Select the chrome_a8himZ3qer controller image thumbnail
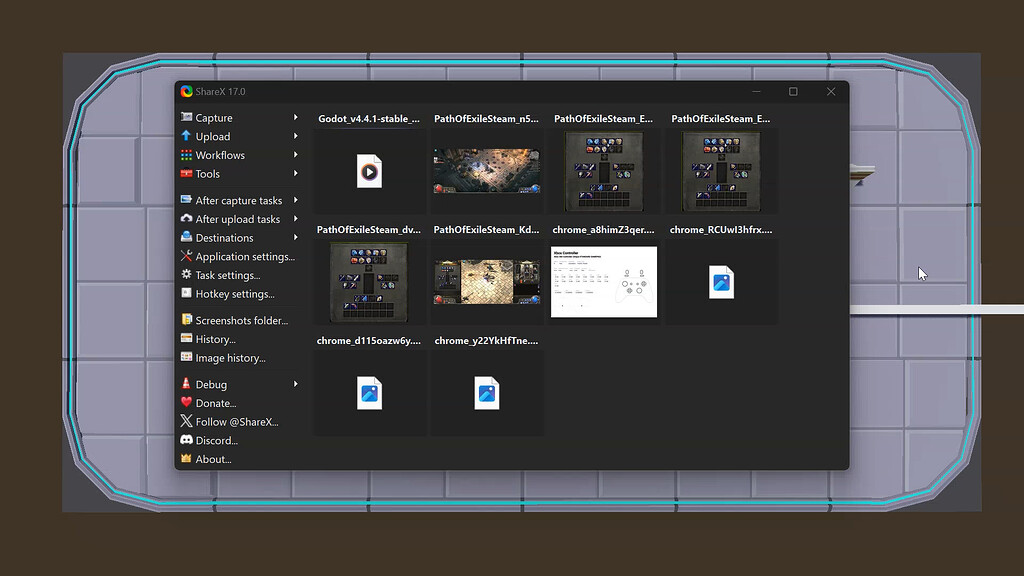This screenshot has height=576, width=1024. click(x=604, y=282)
